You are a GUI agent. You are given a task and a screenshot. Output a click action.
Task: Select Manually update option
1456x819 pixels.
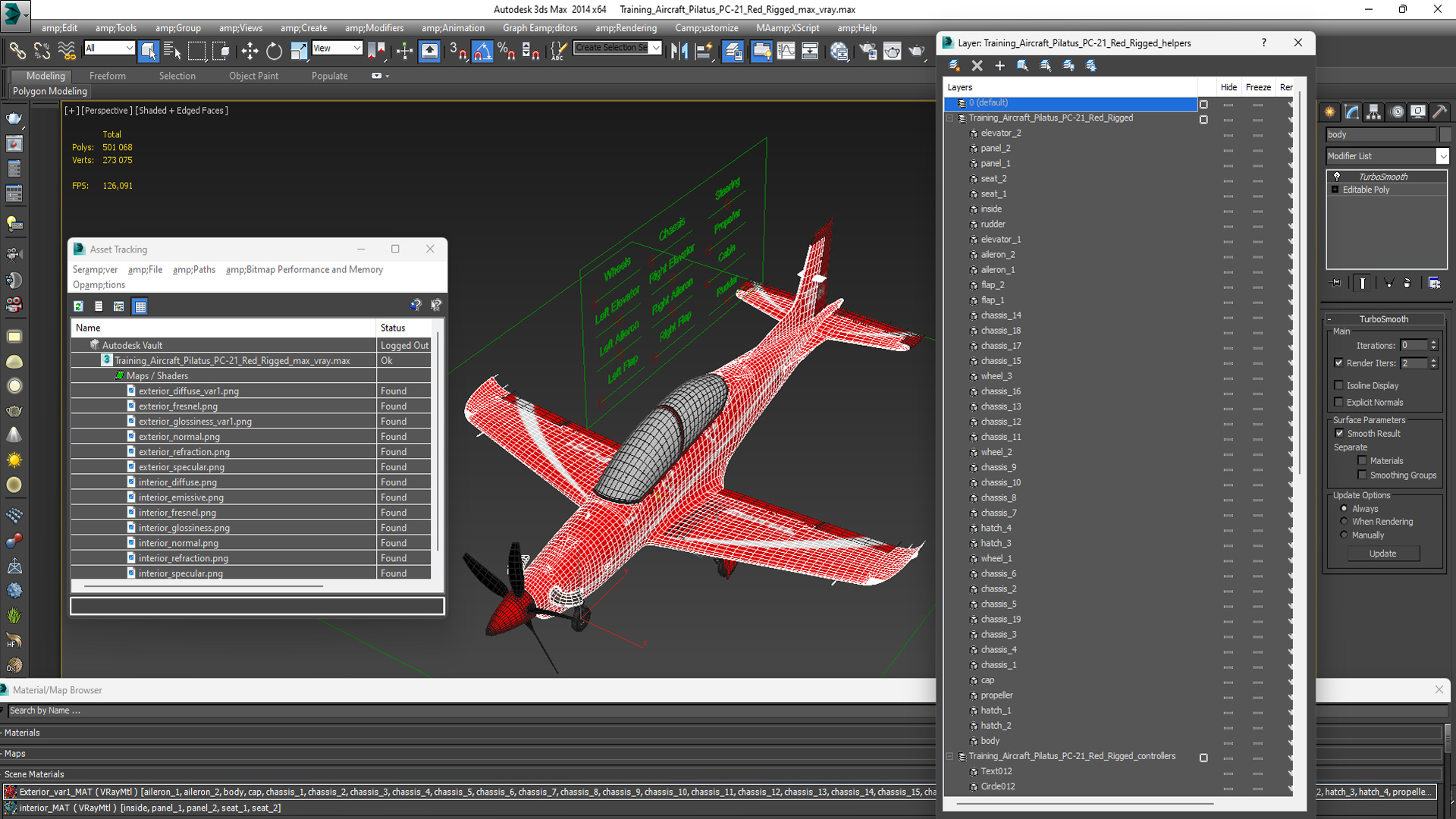point(1344,535)
